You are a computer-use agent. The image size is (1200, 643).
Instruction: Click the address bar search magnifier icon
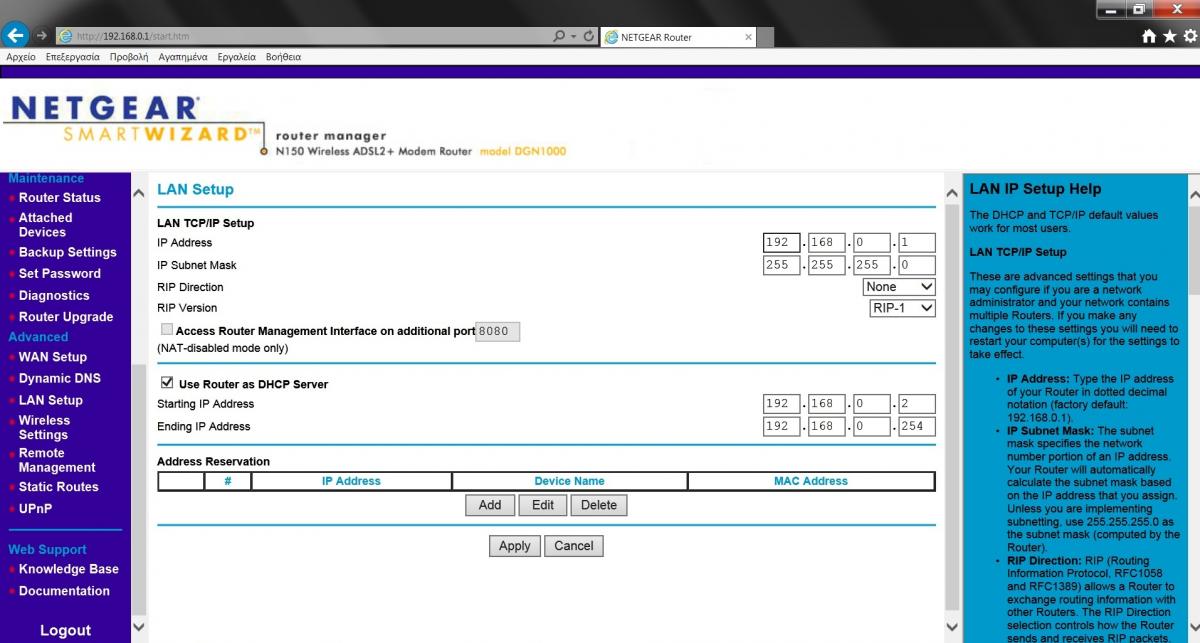pyautogui.click(x=558, y=36)
